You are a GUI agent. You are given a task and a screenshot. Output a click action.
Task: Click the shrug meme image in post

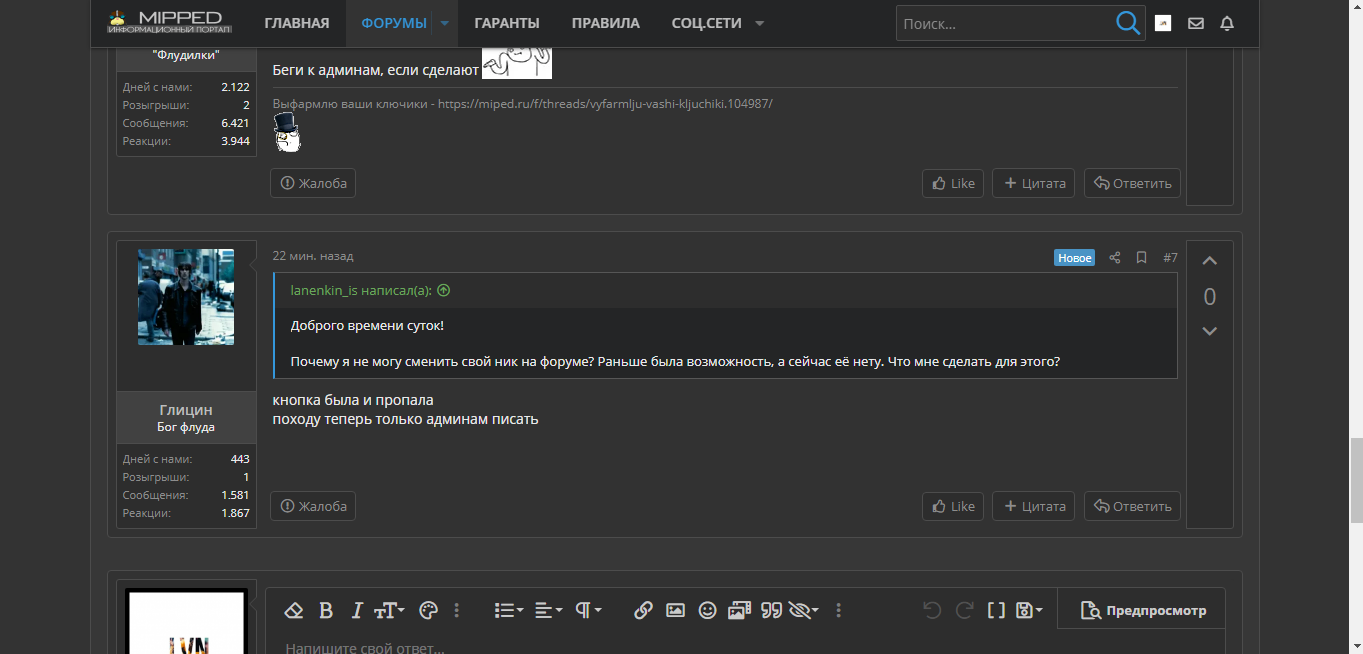click(517, 62)
